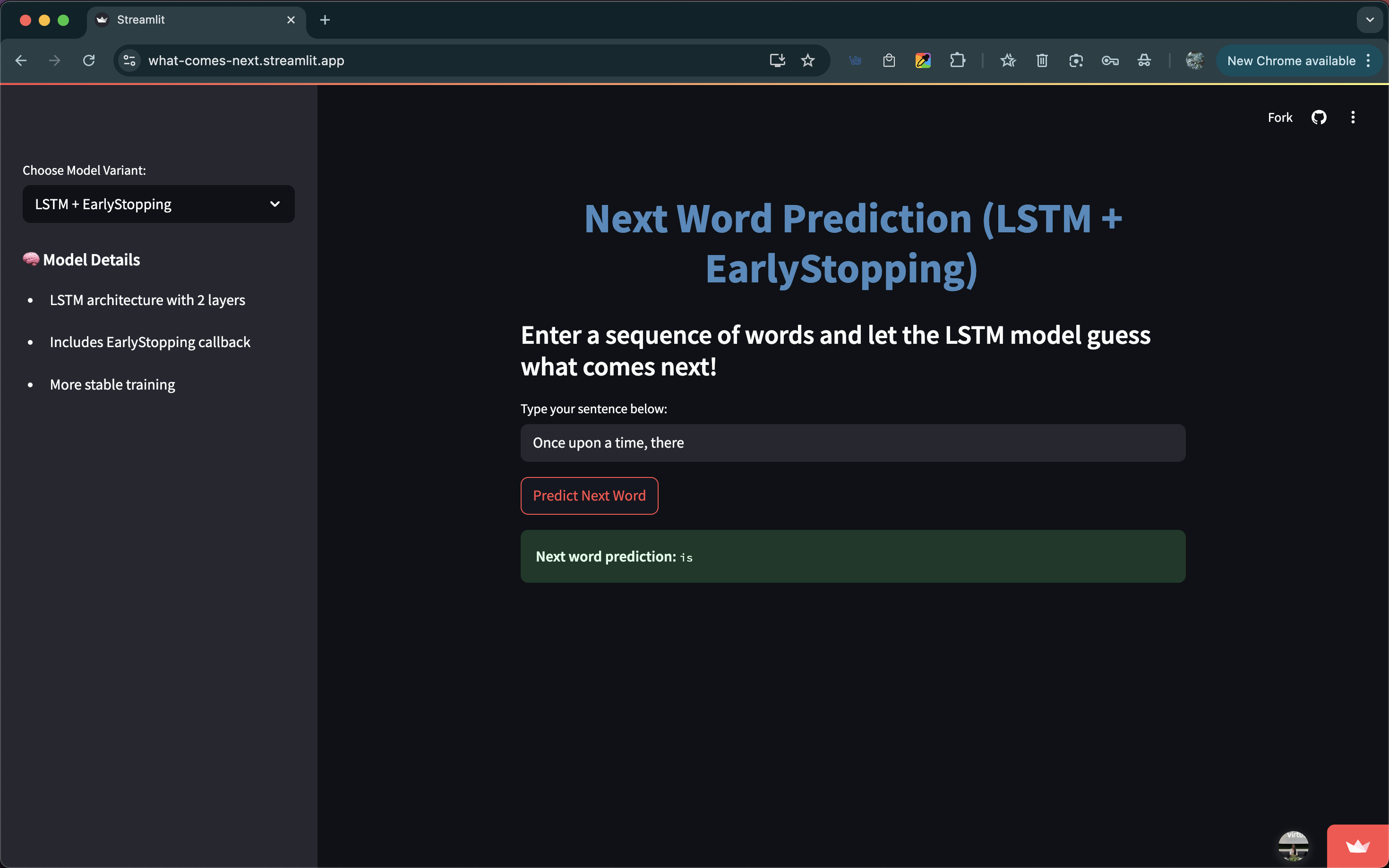Click the browser forward arrow
The height and width of the screenshot is (868, 1389).
point(54,60)
